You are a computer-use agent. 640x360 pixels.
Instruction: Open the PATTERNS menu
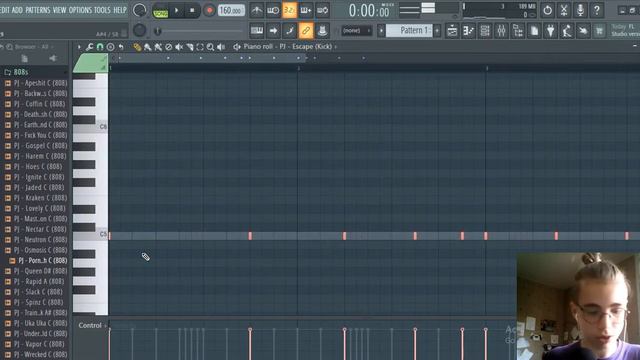(x=38, y=10)
